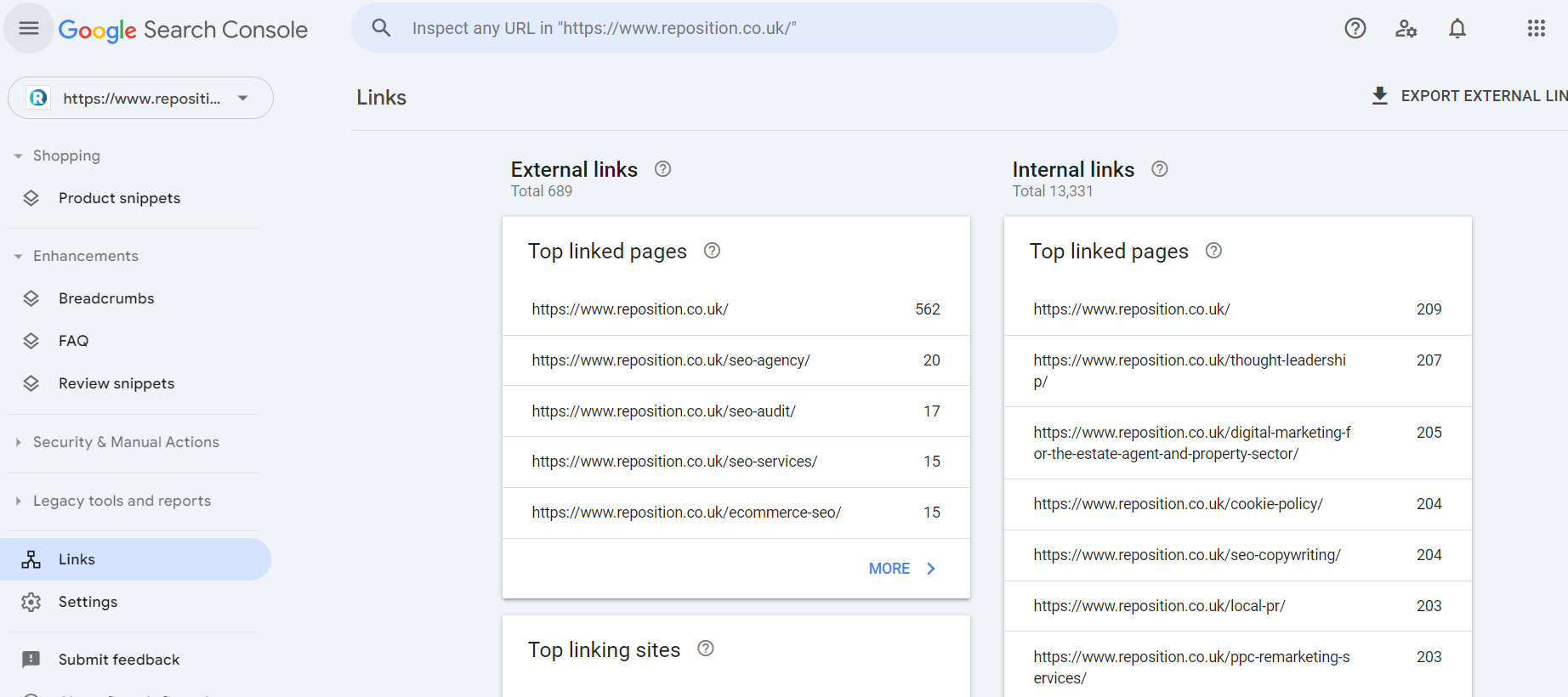Open internal row for homepage with 209 links
This screenshot has width=1568, height=697.
pyautogui.click(x=1238, y=309)
